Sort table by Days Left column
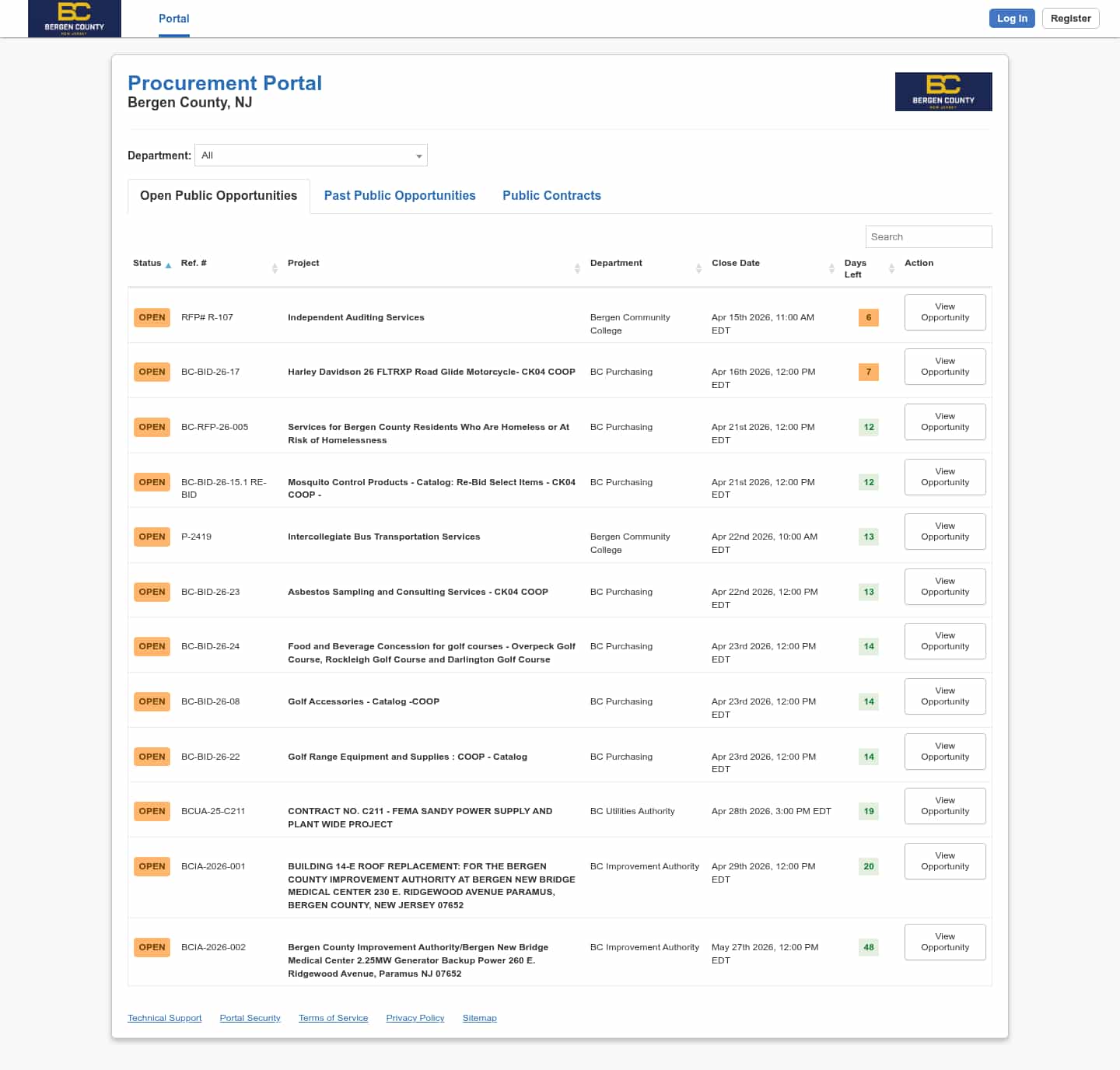Viewport: 1120px width, 1070px height. click(x=870, y=269)
